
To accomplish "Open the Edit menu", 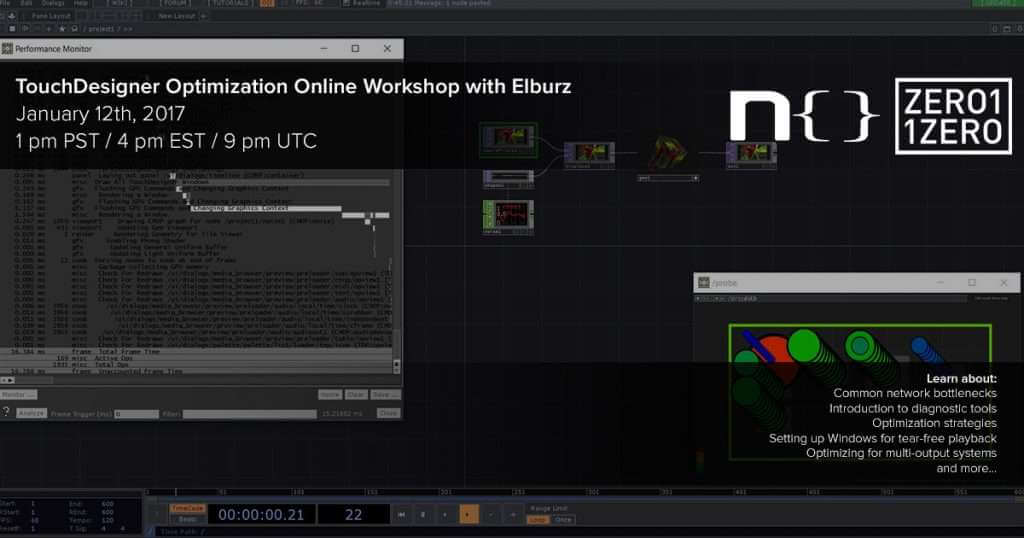I will click(x=26, y=3).
